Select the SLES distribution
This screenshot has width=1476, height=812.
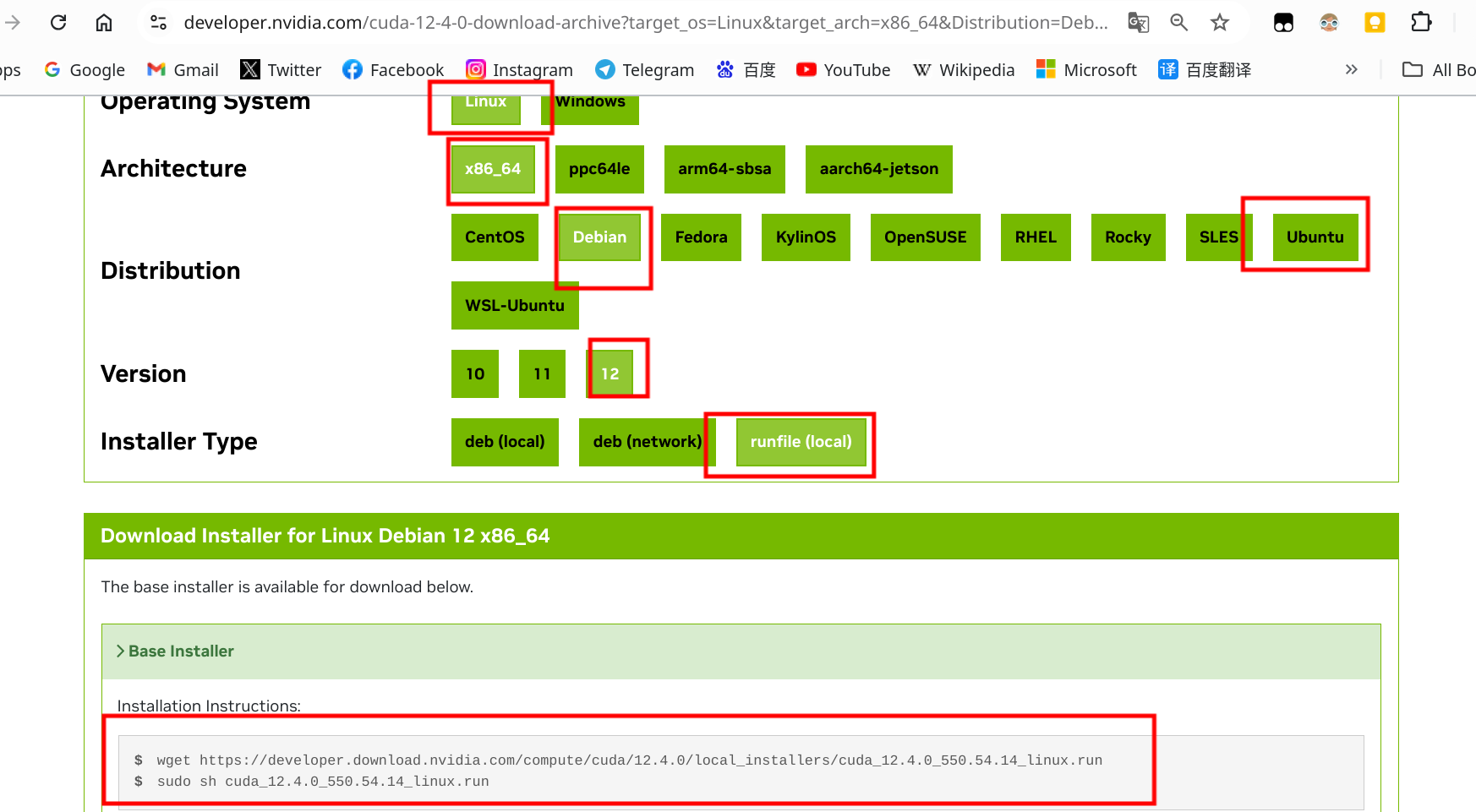pos(1219,237)
